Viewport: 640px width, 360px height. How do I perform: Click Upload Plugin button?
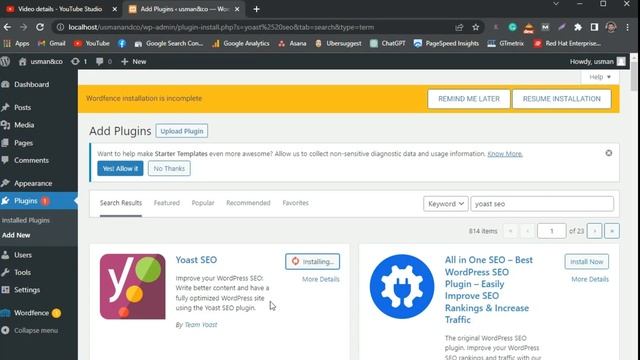(x=182, y=131)
